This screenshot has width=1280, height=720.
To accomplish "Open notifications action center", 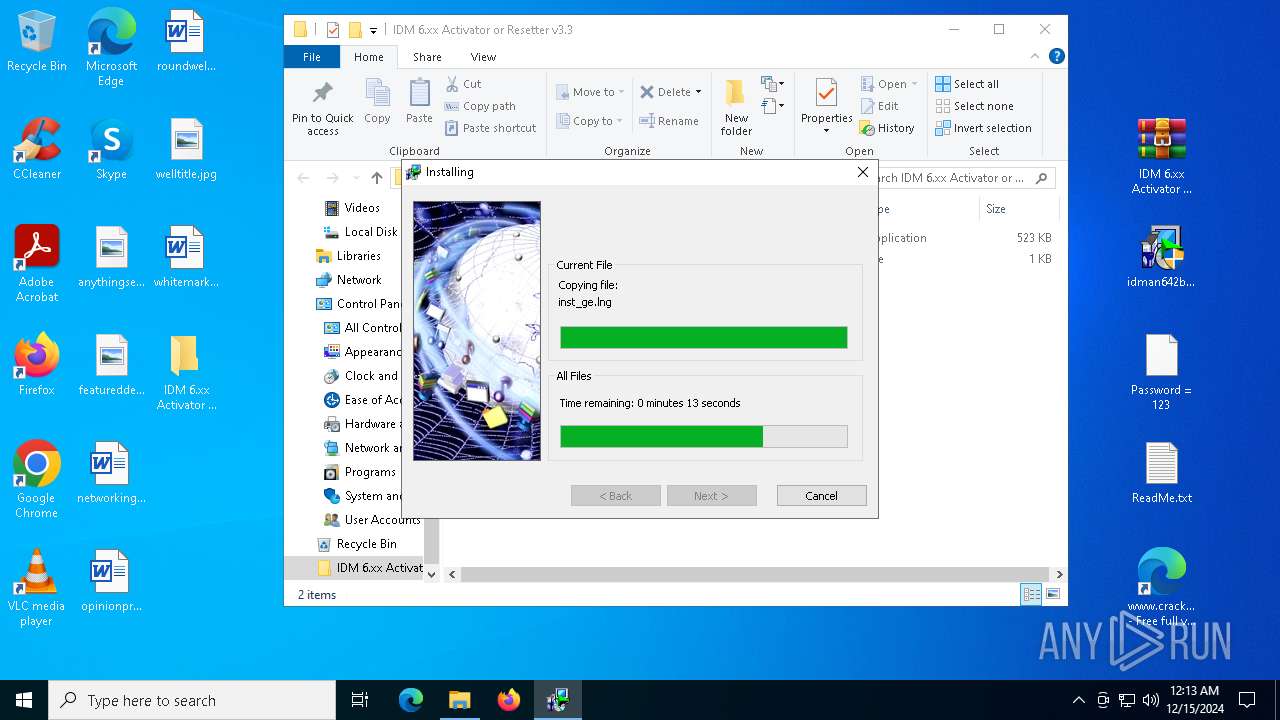I will [1247, 700].
